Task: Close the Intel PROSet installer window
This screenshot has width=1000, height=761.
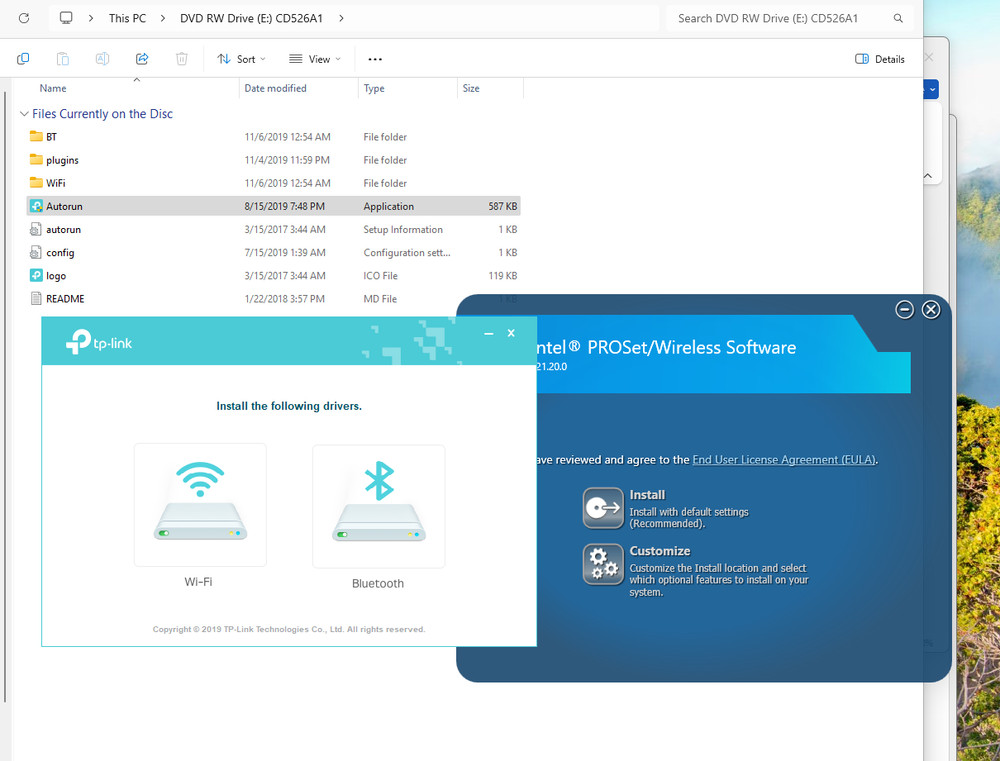Action: point(931,309)
